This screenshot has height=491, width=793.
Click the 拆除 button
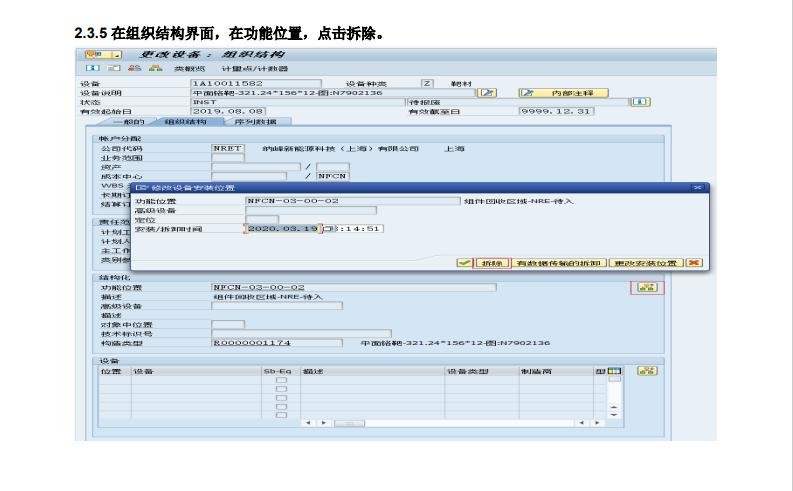tap(491, 263)
